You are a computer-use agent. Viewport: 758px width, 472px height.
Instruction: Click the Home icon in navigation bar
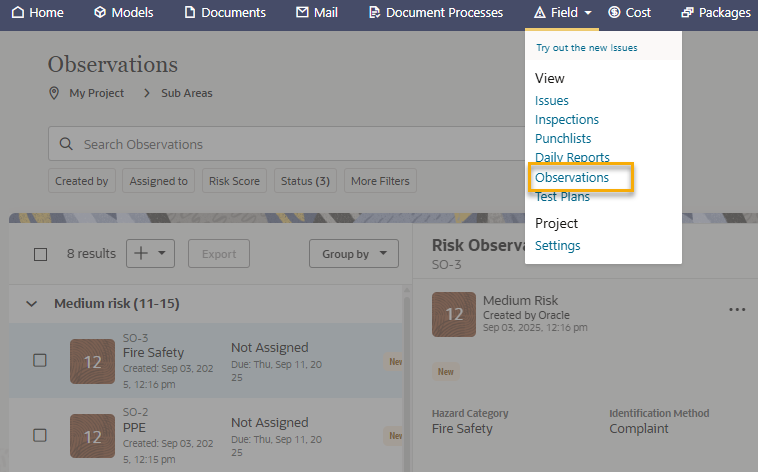tap(15, 13)
